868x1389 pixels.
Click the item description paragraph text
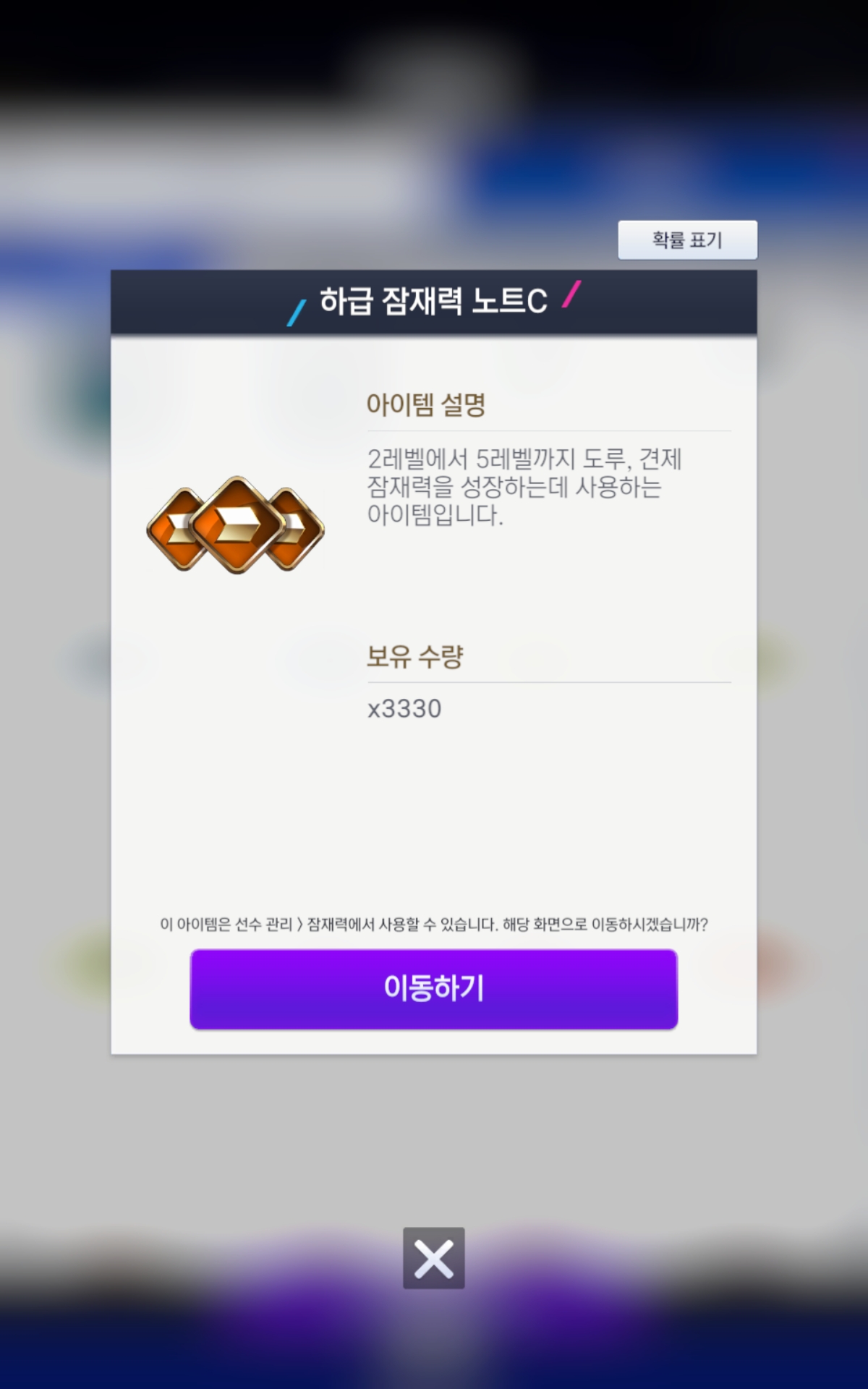(x=524, y=487)
